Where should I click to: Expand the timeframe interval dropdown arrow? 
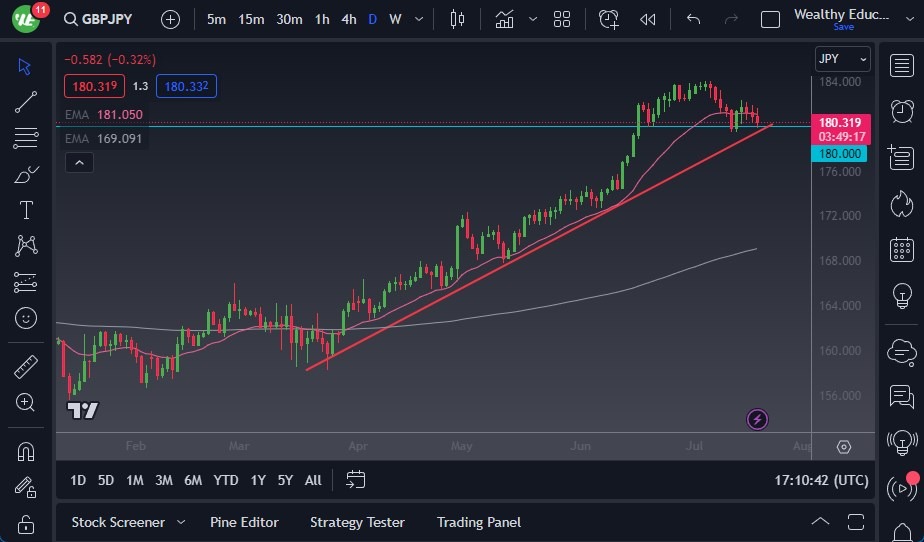(x=418, y=19)
